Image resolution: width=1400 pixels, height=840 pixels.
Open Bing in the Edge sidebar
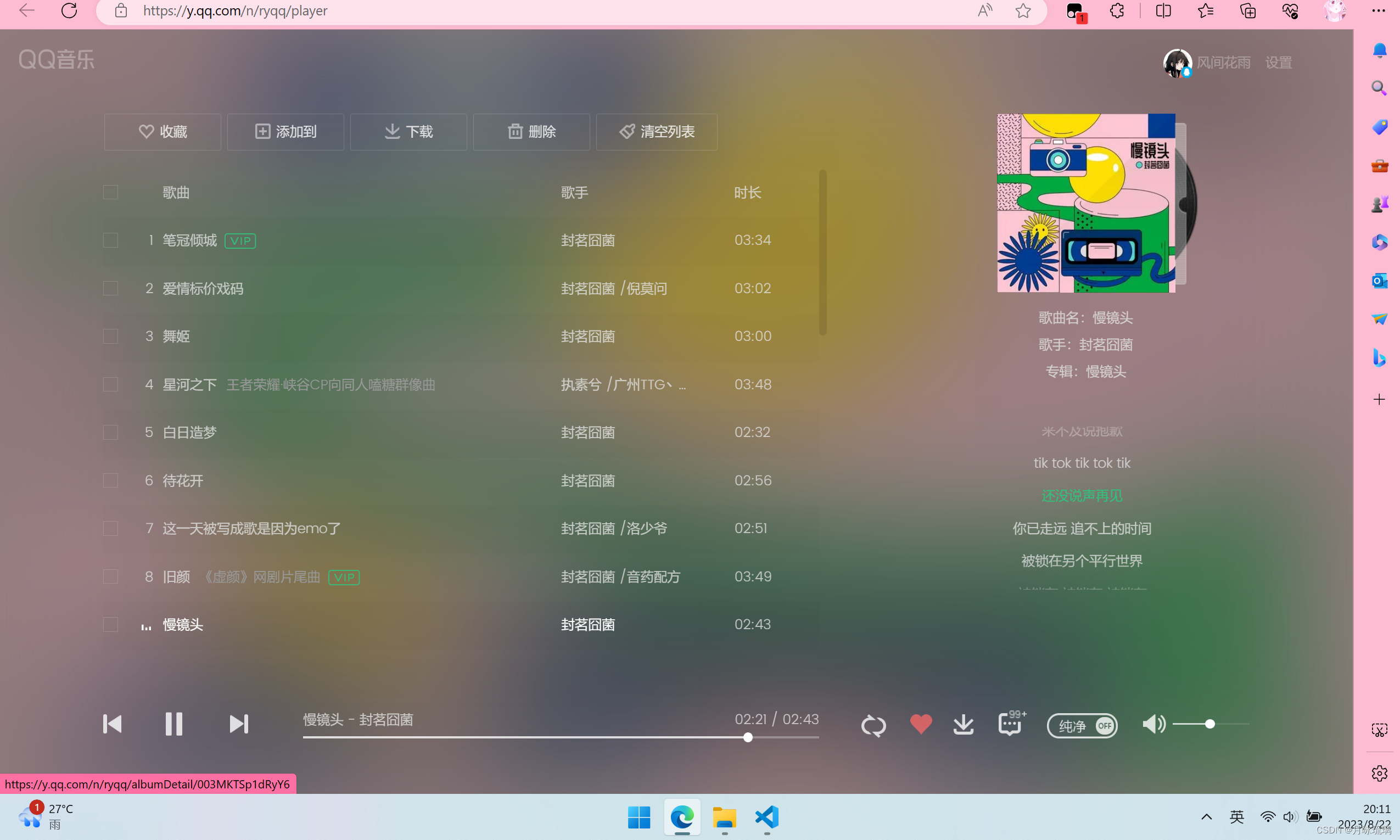(1379, 358)
